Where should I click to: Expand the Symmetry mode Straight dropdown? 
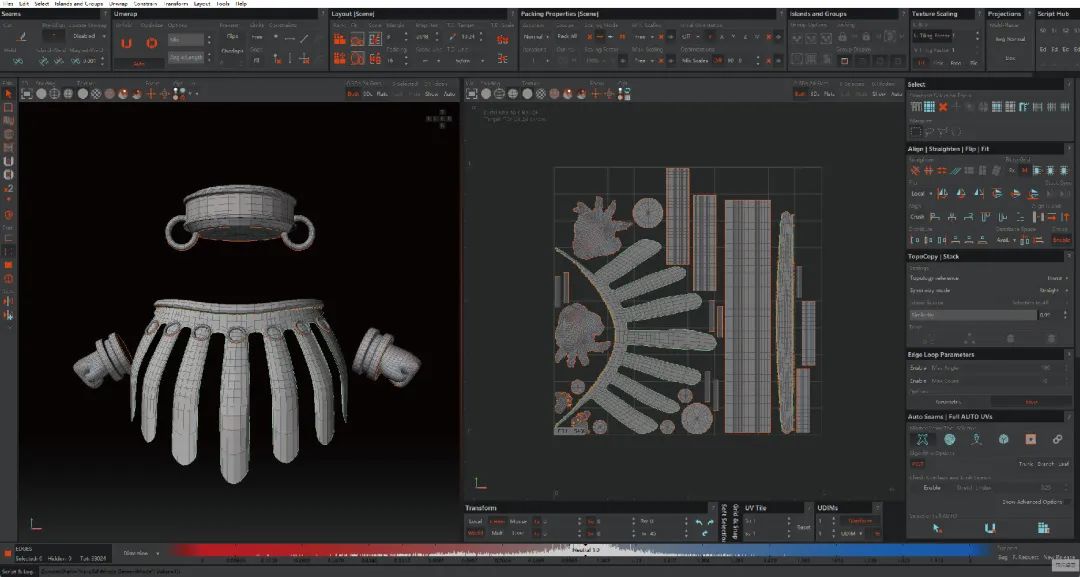(1051, 290)
